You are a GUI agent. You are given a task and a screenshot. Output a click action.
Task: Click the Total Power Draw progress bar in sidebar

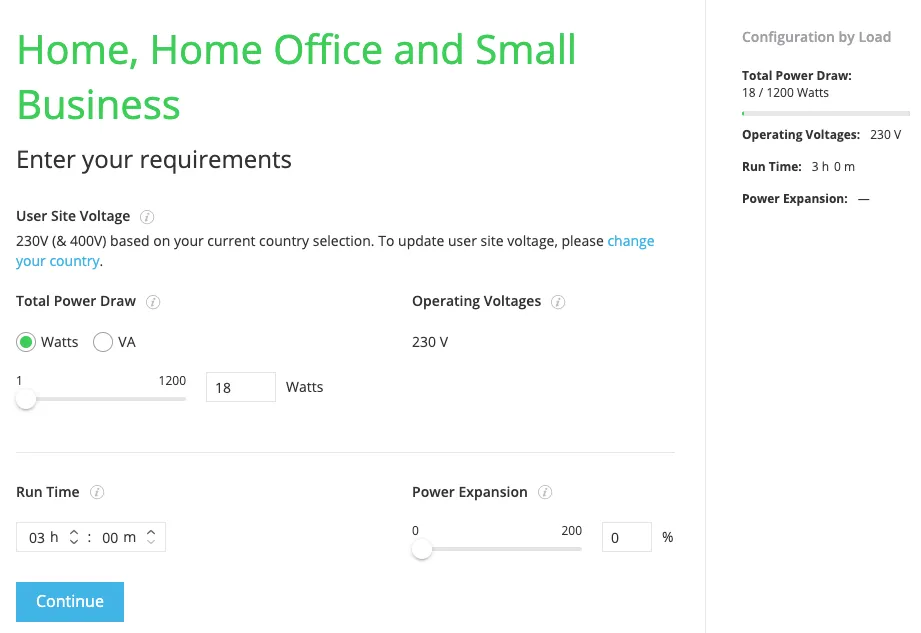click(825, 113)
